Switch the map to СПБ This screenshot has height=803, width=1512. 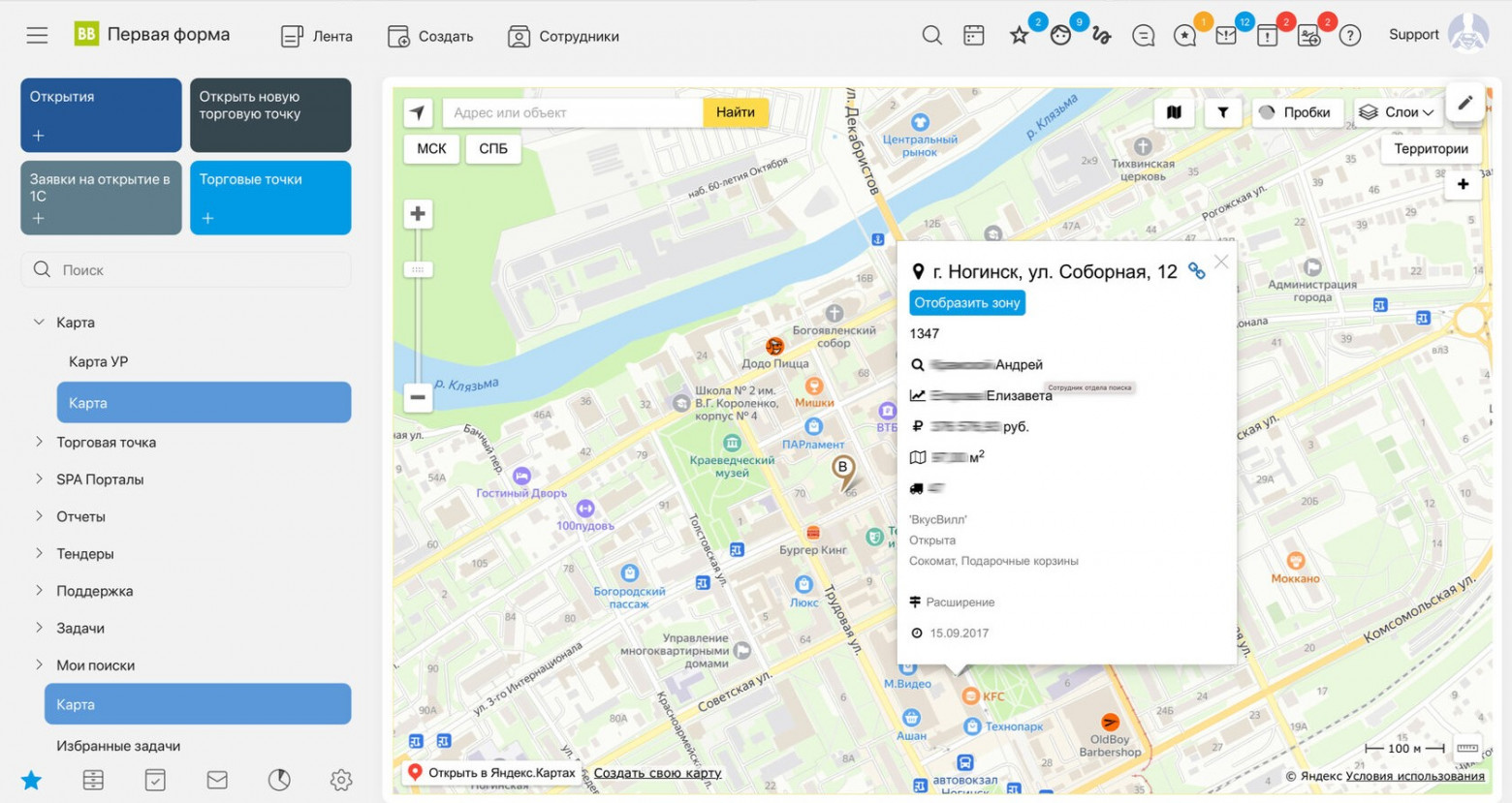(493, 148)
